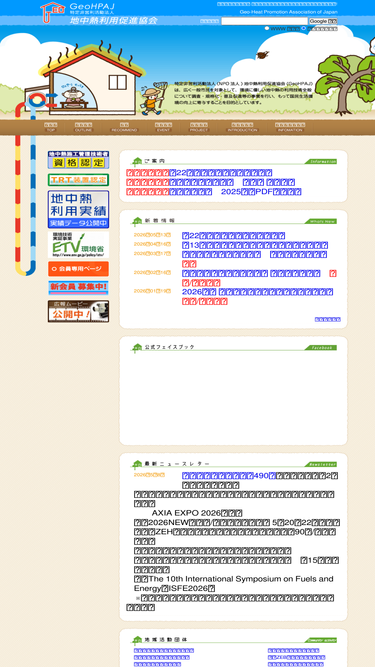The image size is (375, 667).
Task: Click the green Newsletter tag
Action: (x=321, y=464)
